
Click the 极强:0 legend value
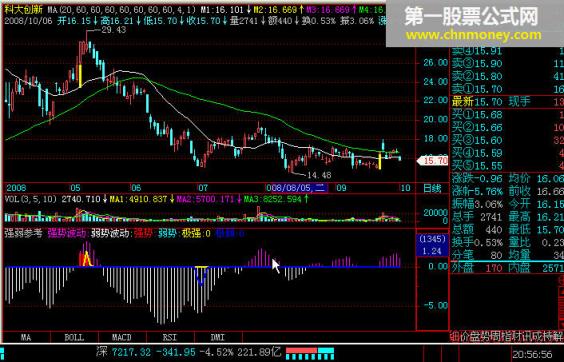196,234
